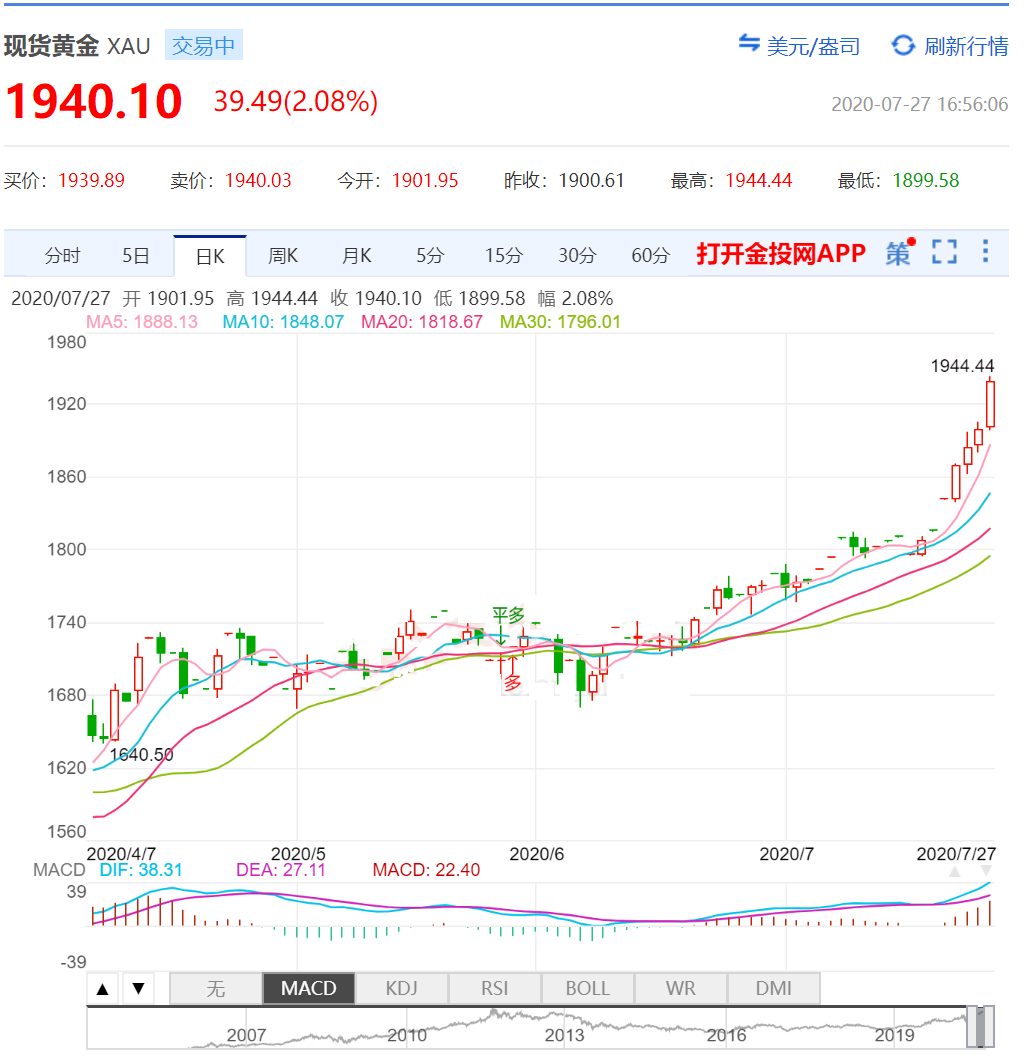The width and height of the screenshot is (1029, 1064).
Task: Click 2013 on the timeline navigator
Action: tap(564, 1036)
